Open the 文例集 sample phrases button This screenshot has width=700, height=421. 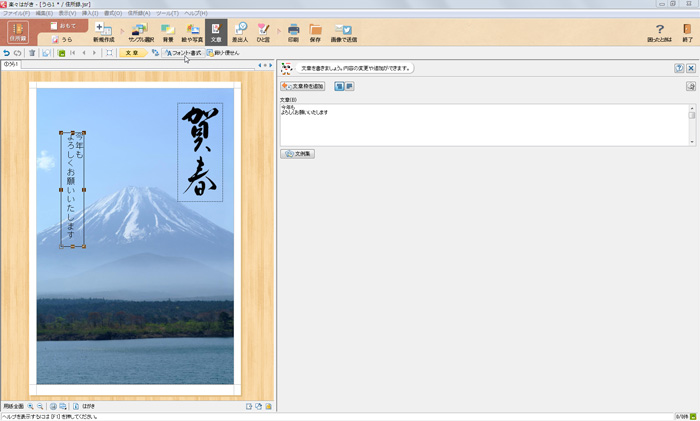pos(298,154)
